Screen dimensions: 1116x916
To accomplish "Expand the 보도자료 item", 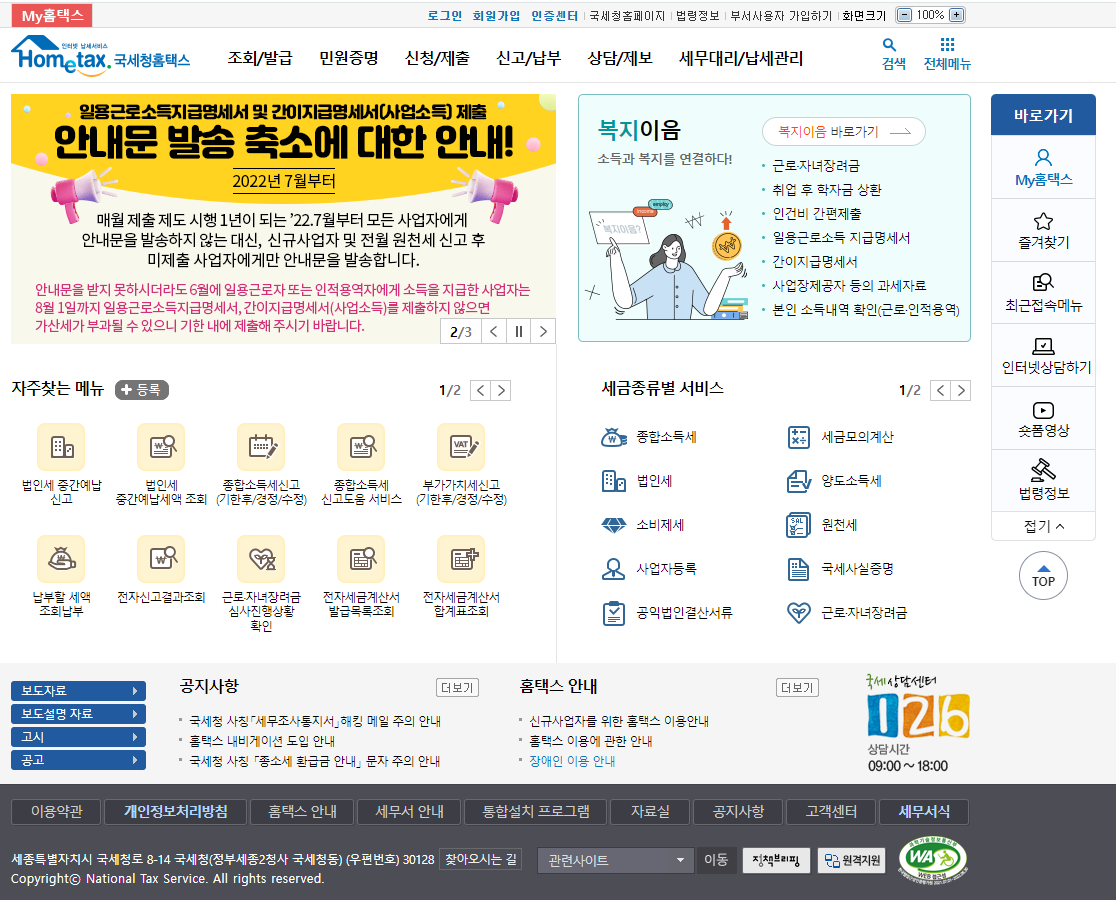I will 78,691.
